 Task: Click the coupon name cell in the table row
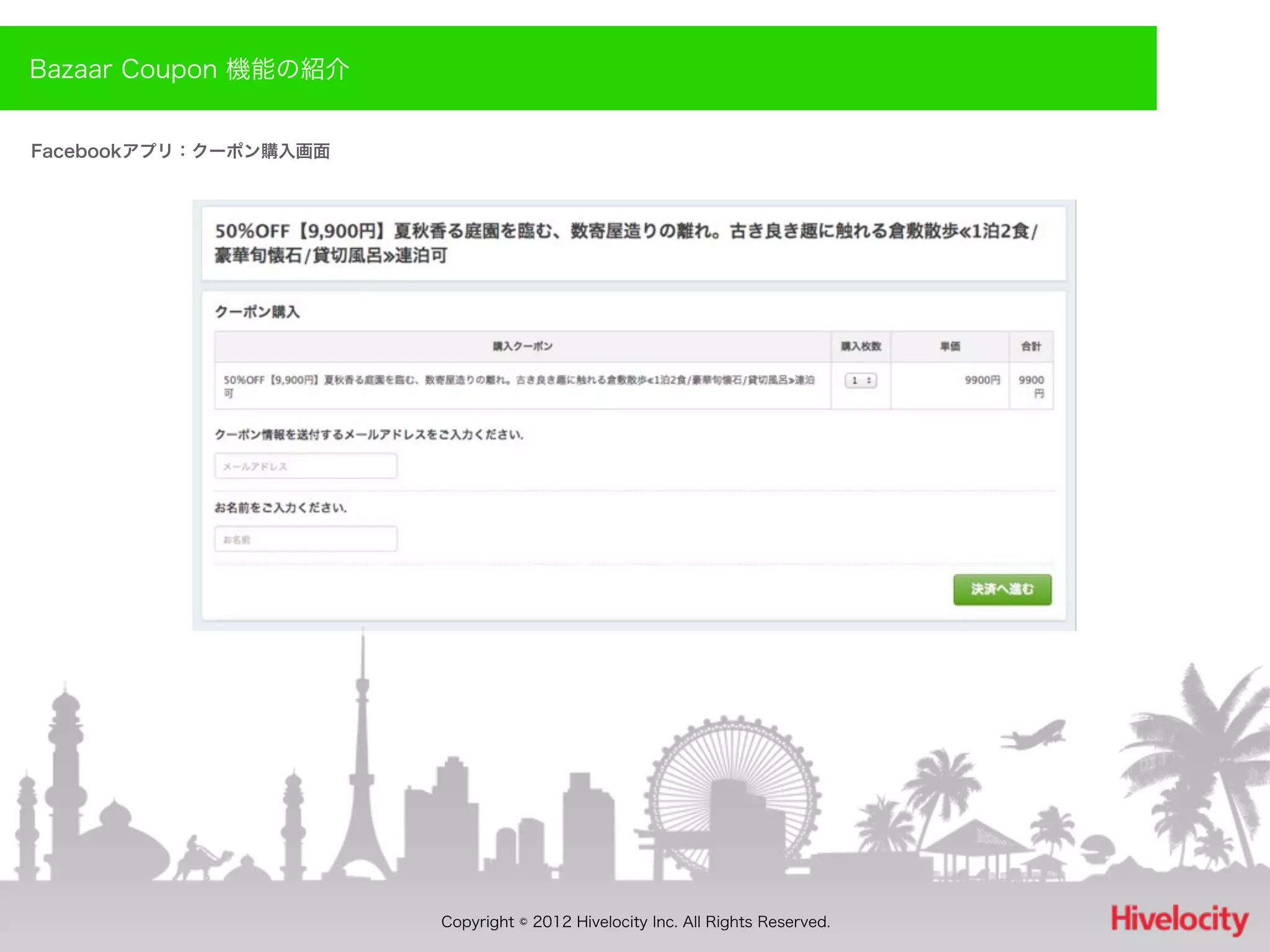tap(523, 386)
